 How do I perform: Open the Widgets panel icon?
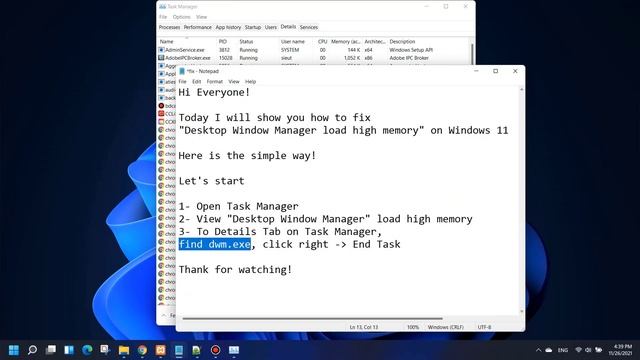69,350
